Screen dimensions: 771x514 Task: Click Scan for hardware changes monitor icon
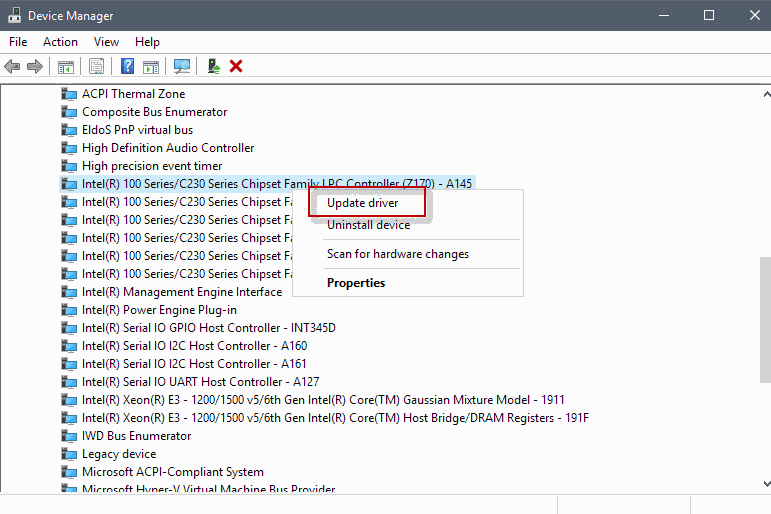click(182, 66)
